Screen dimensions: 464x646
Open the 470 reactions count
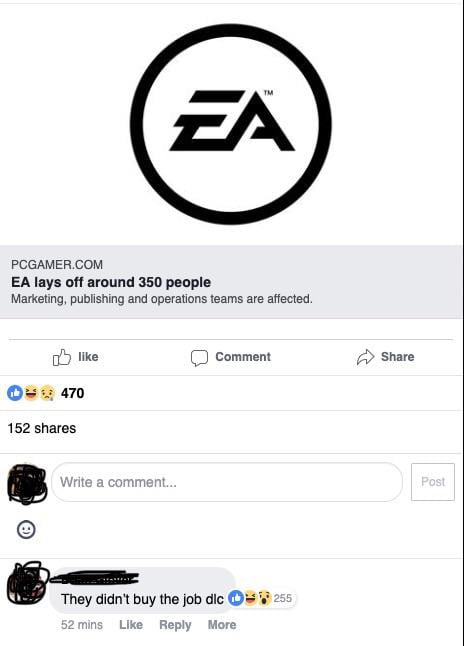pyautogui.click(x=73, y=393)
